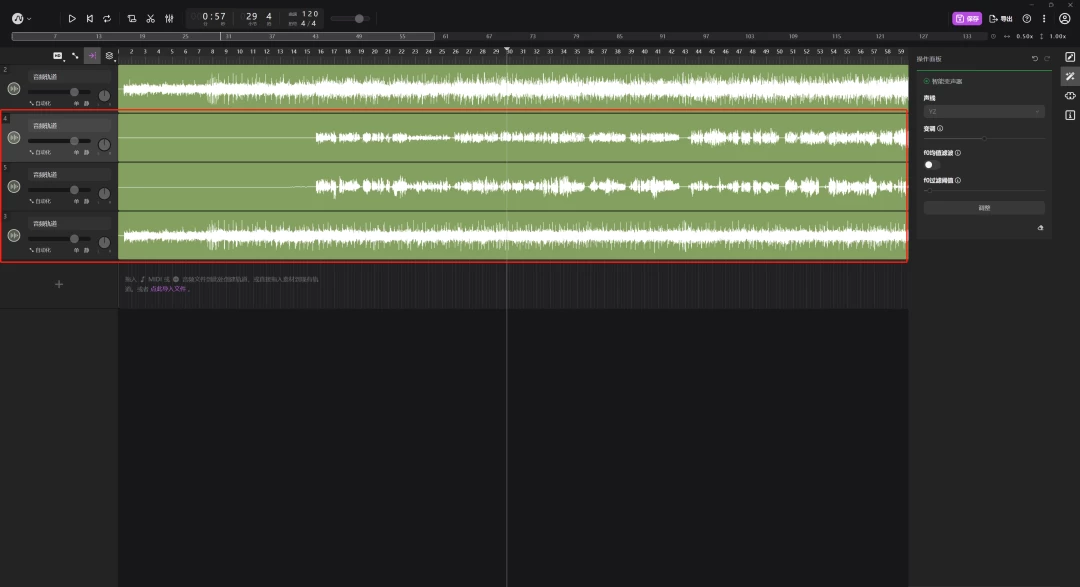Click the 变调 pitch slider handle
The width and height of the screenshot is (1080, 587).
tap(984, 137)
